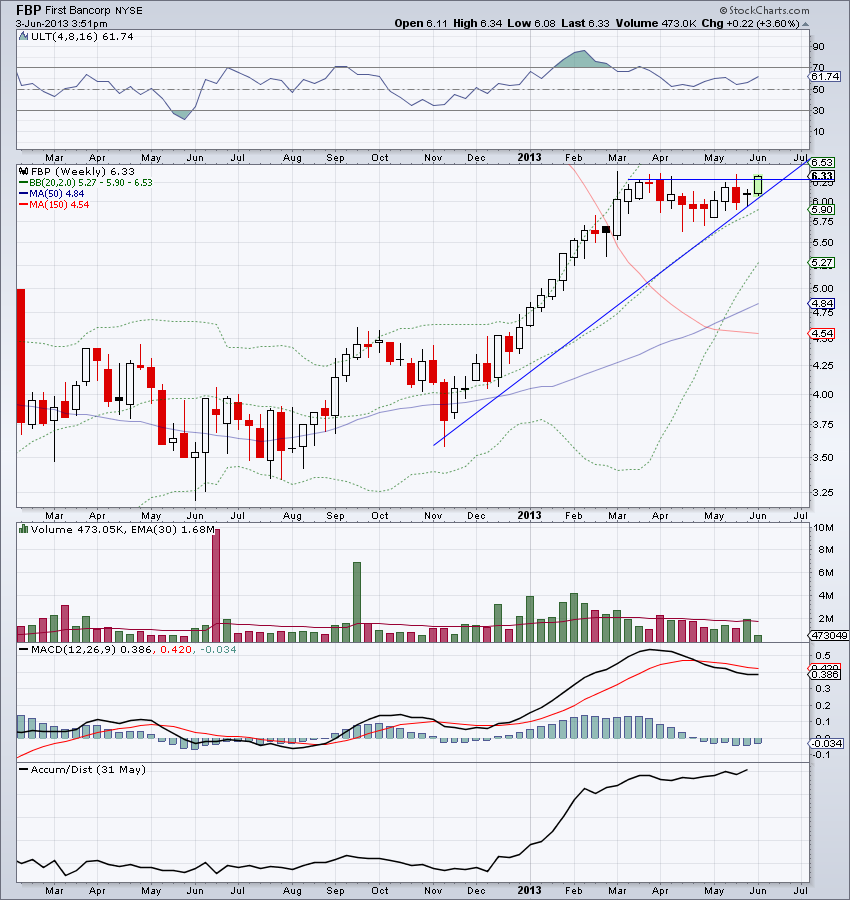Click the 2013 label on the price chart axis

tap(529, 515)
